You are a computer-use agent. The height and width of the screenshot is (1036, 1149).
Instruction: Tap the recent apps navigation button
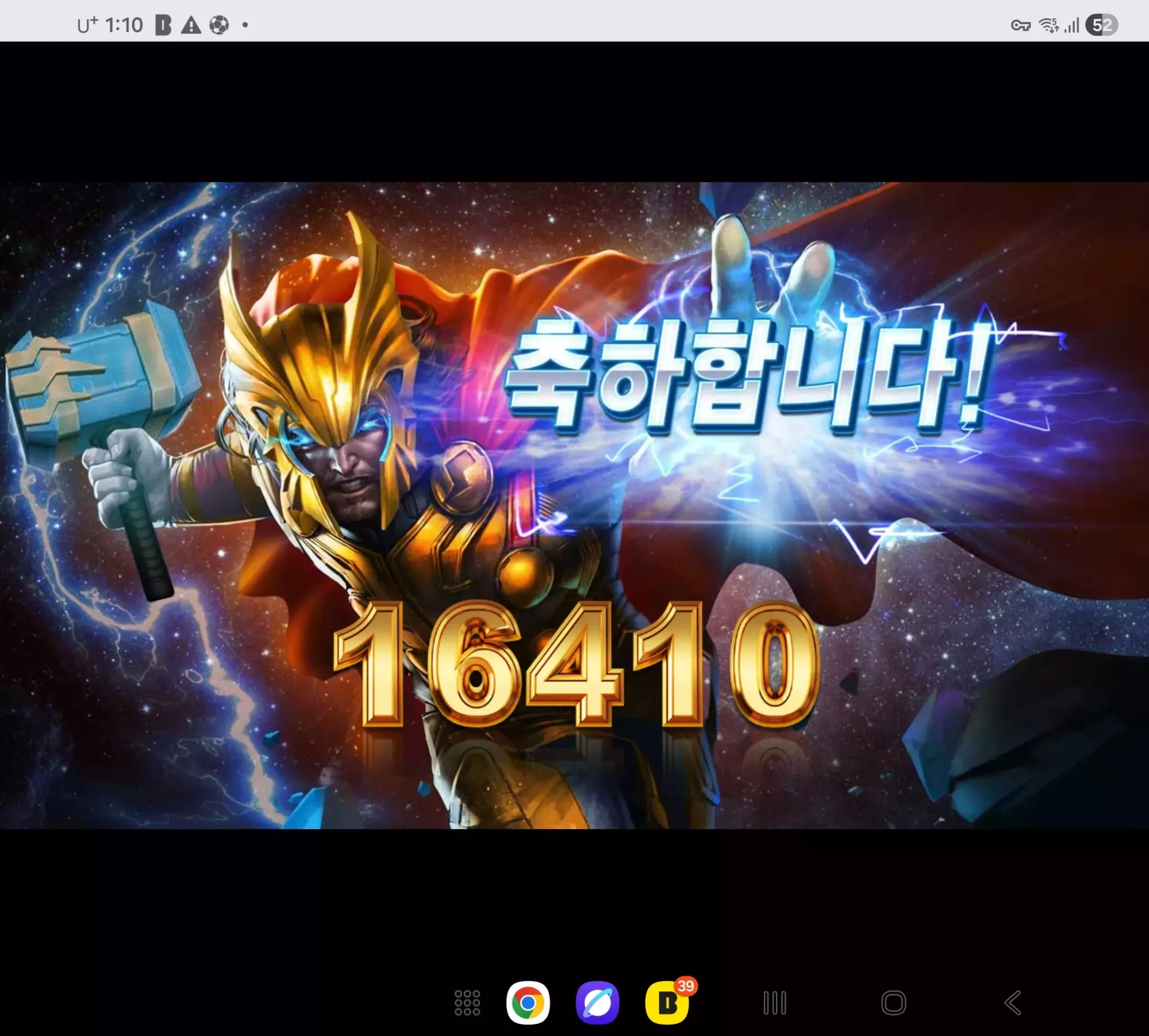click(775, 1003)
